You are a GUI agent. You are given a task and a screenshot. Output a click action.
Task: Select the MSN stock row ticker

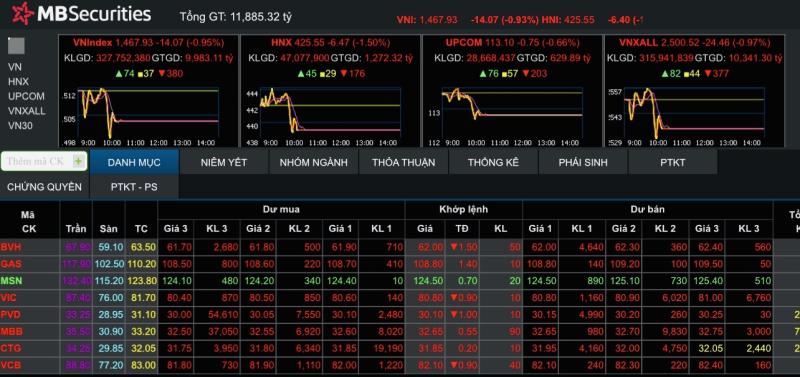coord(11,281)
